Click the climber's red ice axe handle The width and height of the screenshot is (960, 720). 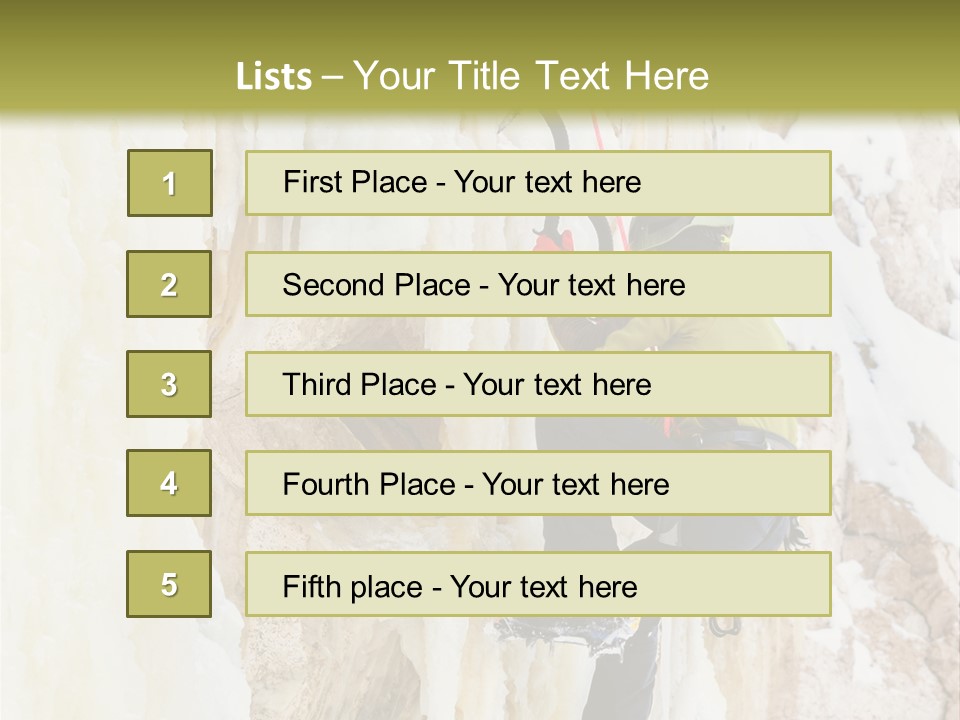click(552, 240)
